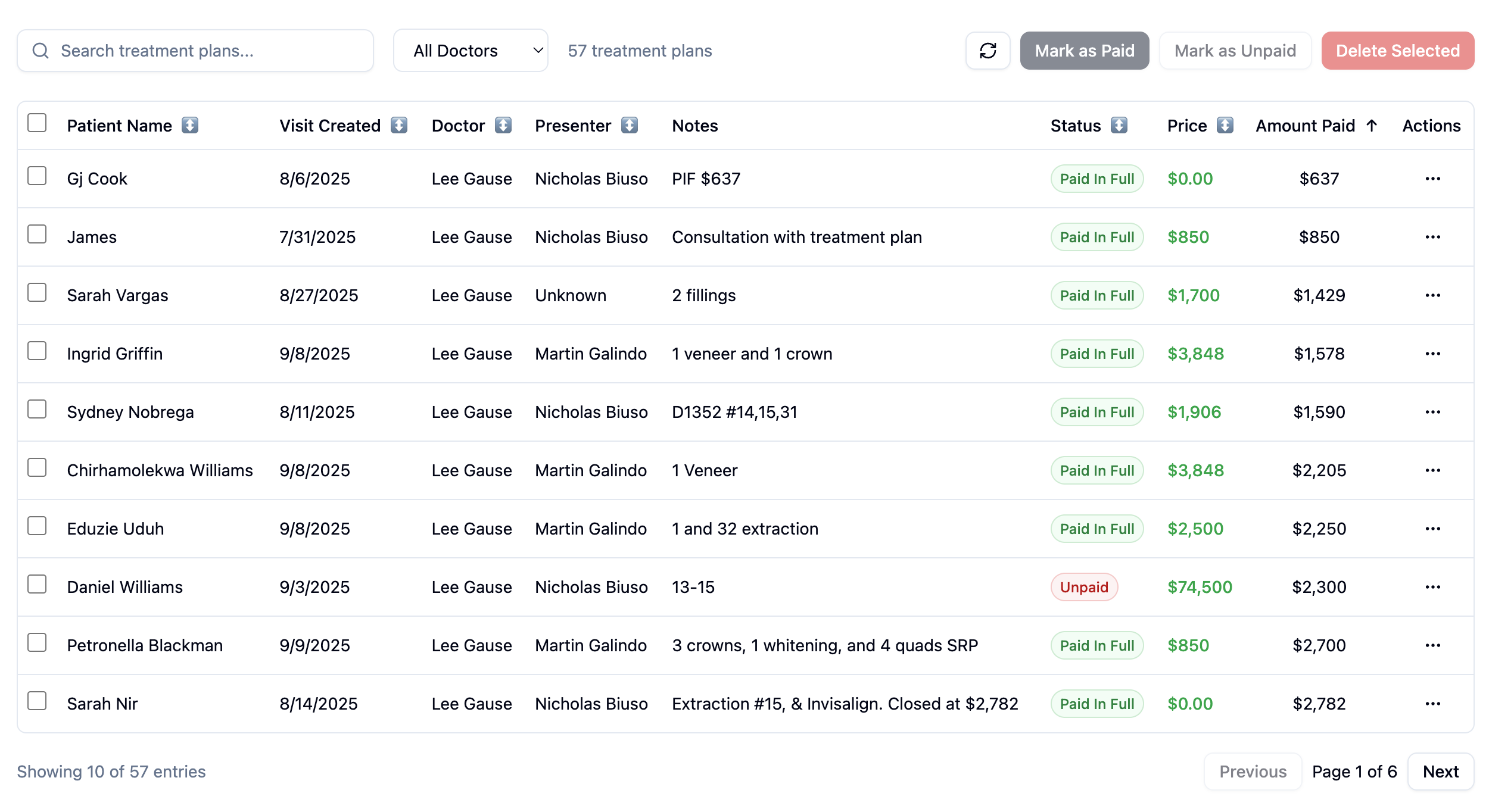The height and width of the screenshot is (812, 1489).
Task: Open actions menu for Gj Cook
Action: 1432,179
